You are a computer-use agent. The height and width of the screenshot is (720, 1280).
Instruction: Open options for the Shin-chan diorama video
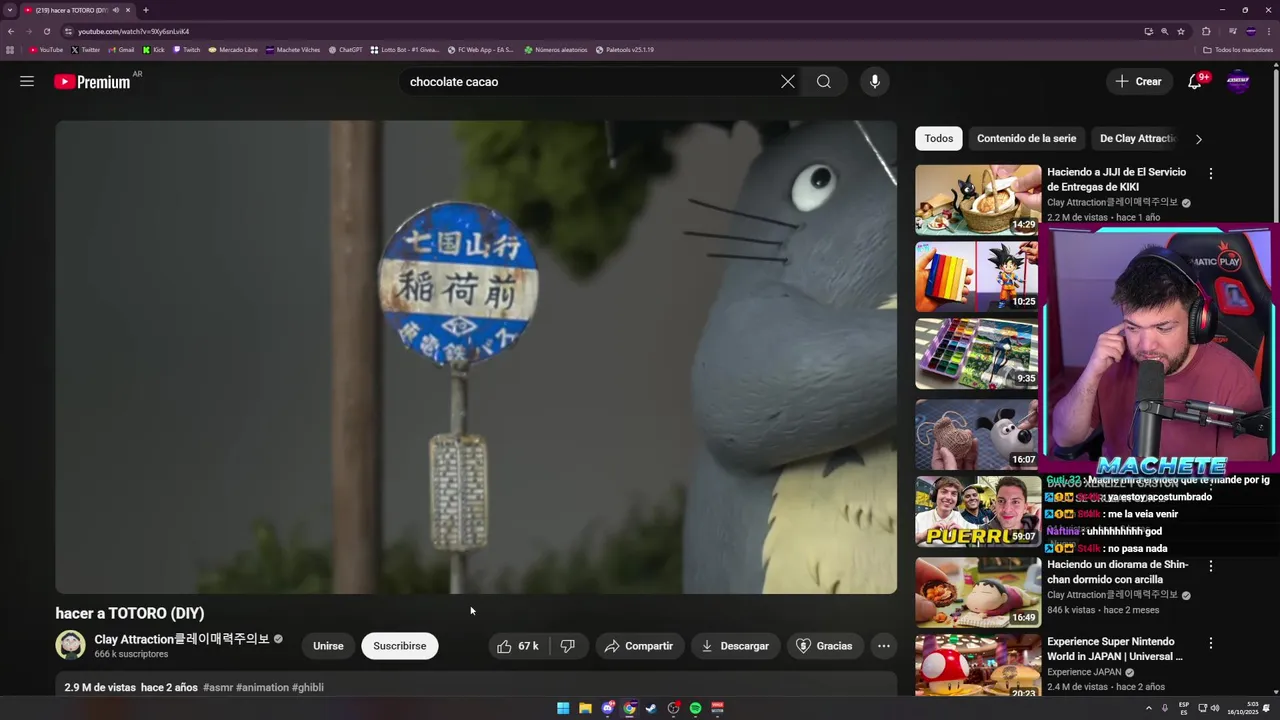(x=1210, y=566)
